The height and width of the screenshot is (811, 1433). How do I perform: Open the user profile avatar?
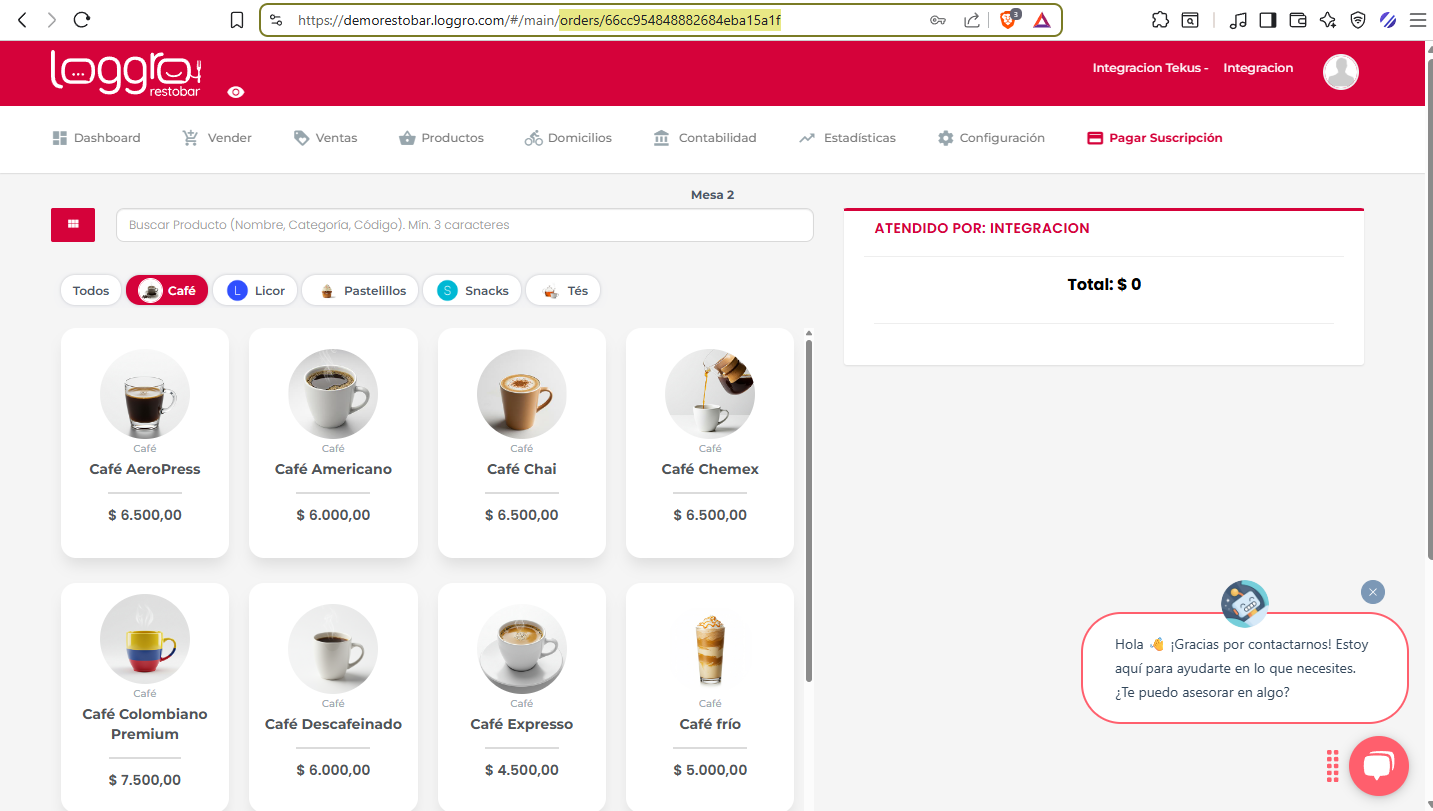pos(1340,72)
